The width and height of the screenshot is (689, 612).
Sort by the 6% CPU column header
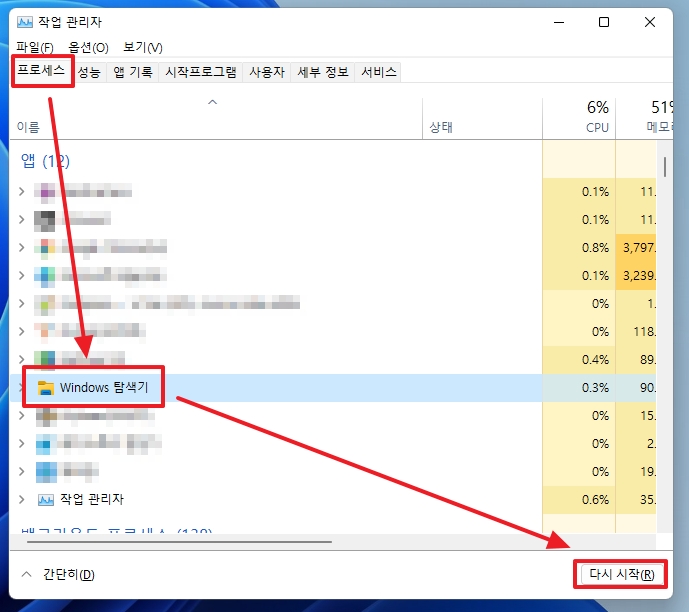coord(579,118)
